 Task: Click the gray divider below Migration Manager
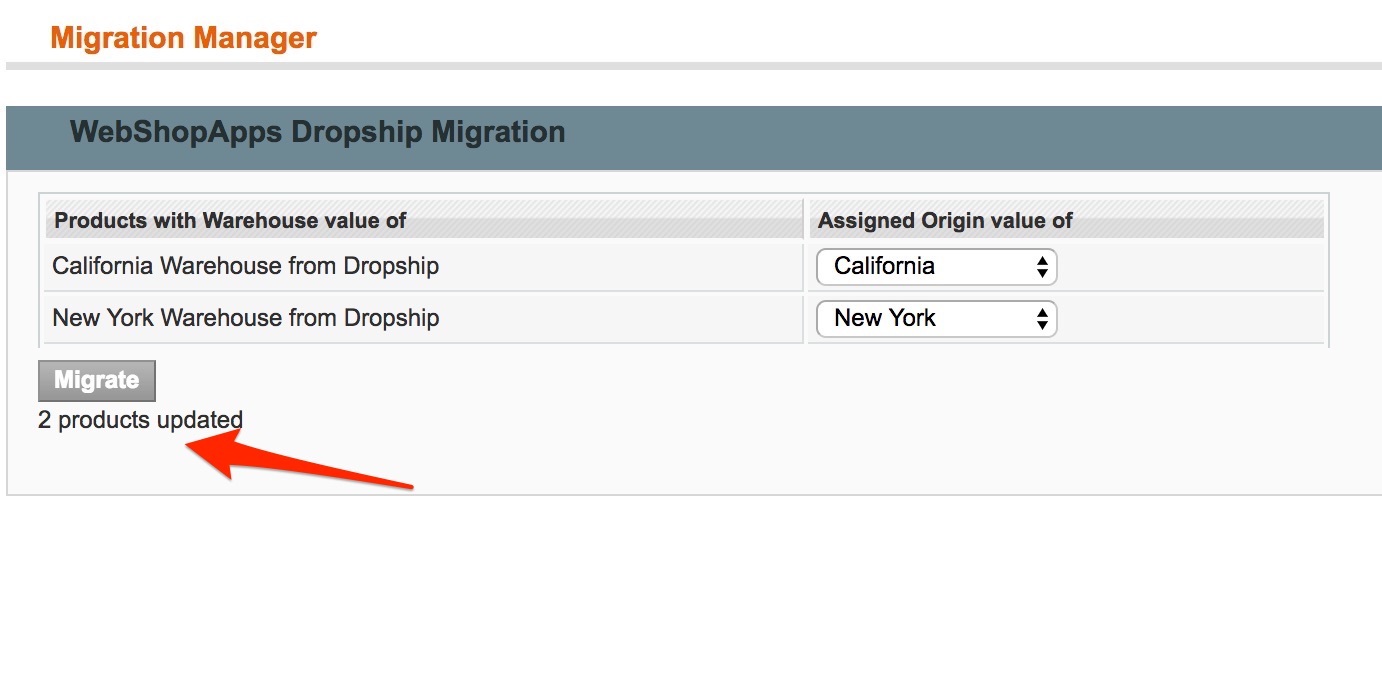pos(690,67)
